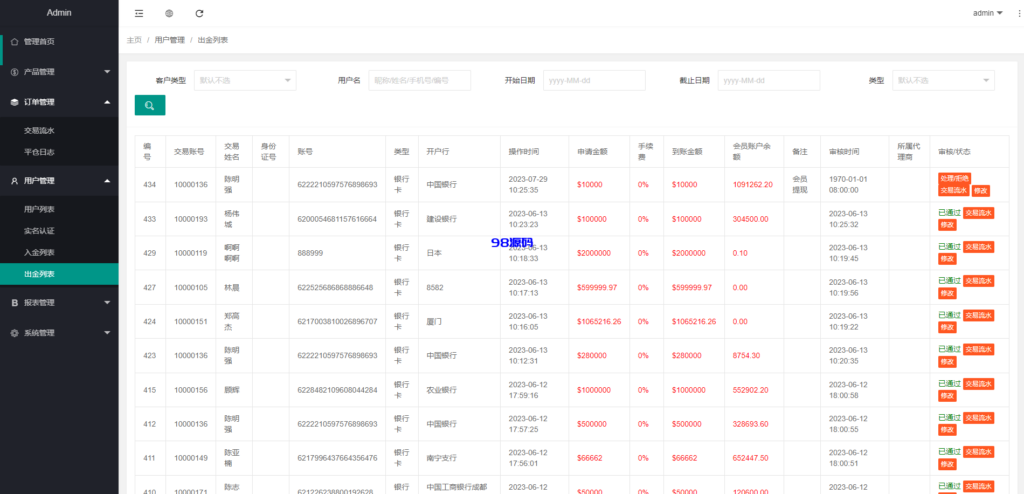Viewport: 1024px width, 494px height.
Task: Open the 客户类型 dropdown
Action: pyautogui.click(x=245, y=80)
